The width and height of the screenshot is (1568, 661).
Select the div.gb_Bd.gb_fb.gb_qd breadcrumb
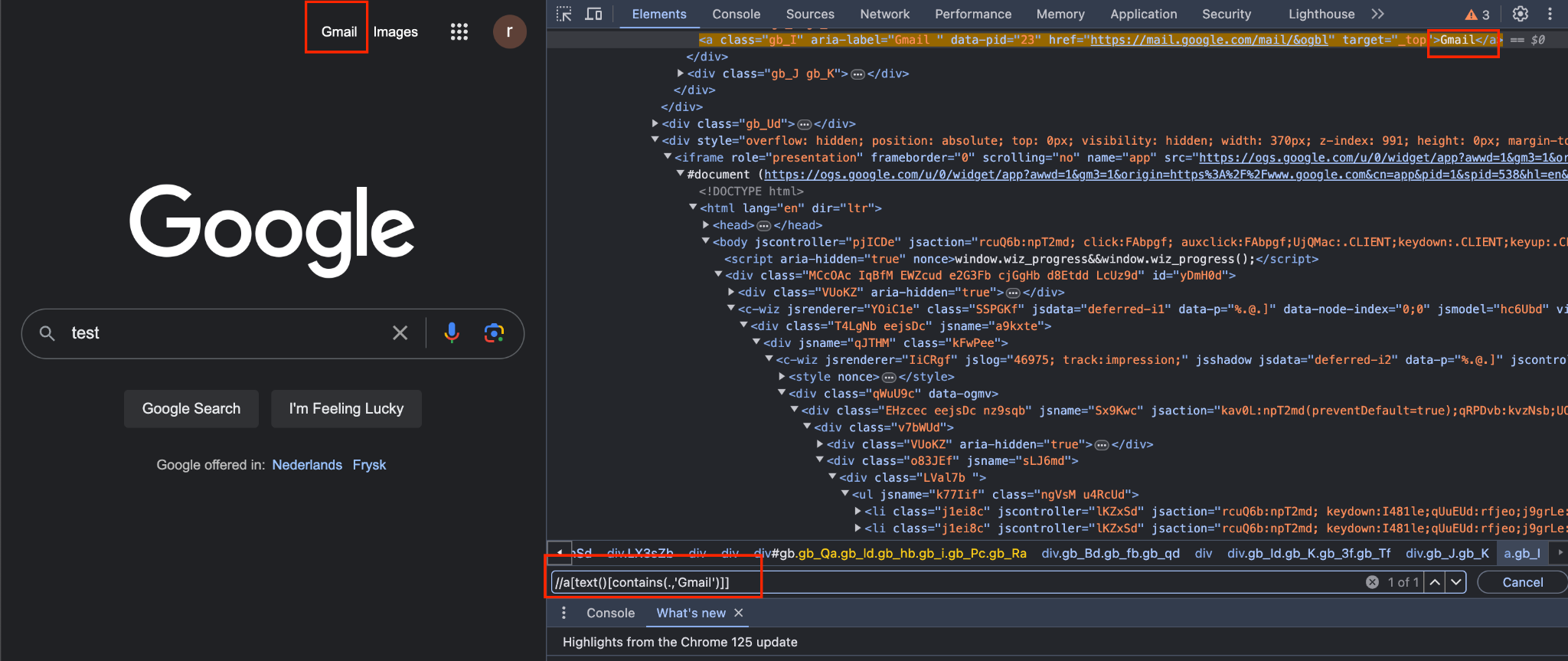pyautogui.click(x=1110, y=553)
